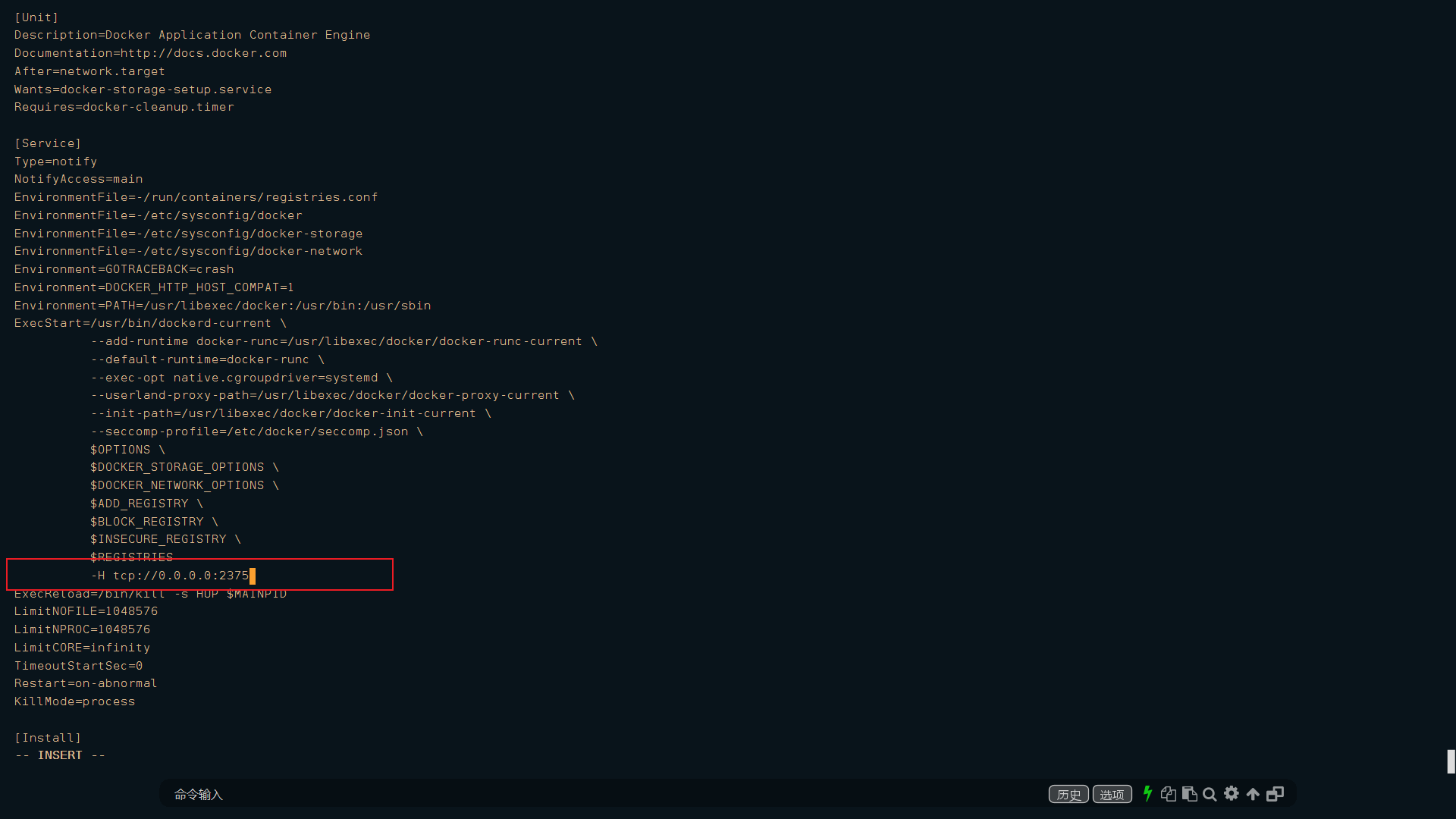Click the DOCKER_HTTP_HOST_COMPAT=1 line
This screenshot has width=1456, height=819.
coord(154,287)
